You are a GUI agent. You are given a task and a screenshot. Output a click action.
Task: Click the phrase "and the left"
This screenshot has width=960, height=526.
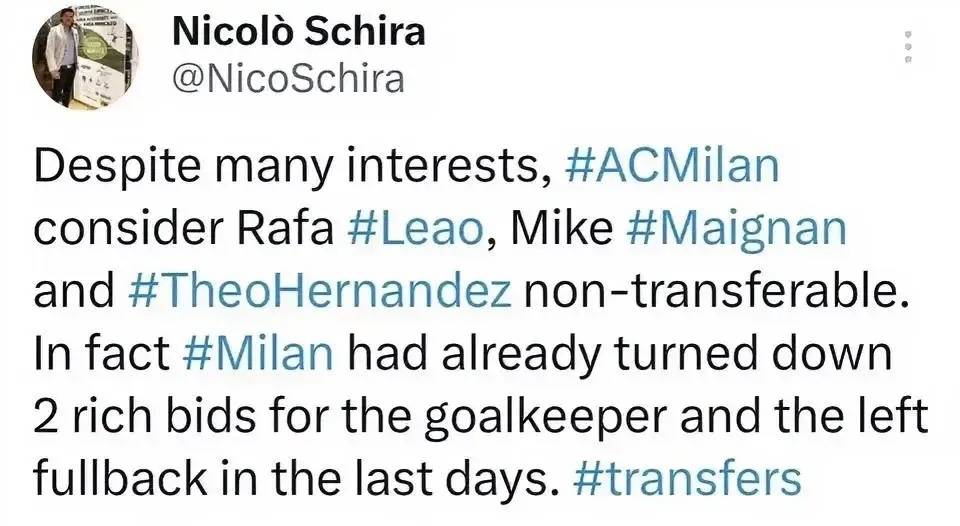[x=804, y=415]
